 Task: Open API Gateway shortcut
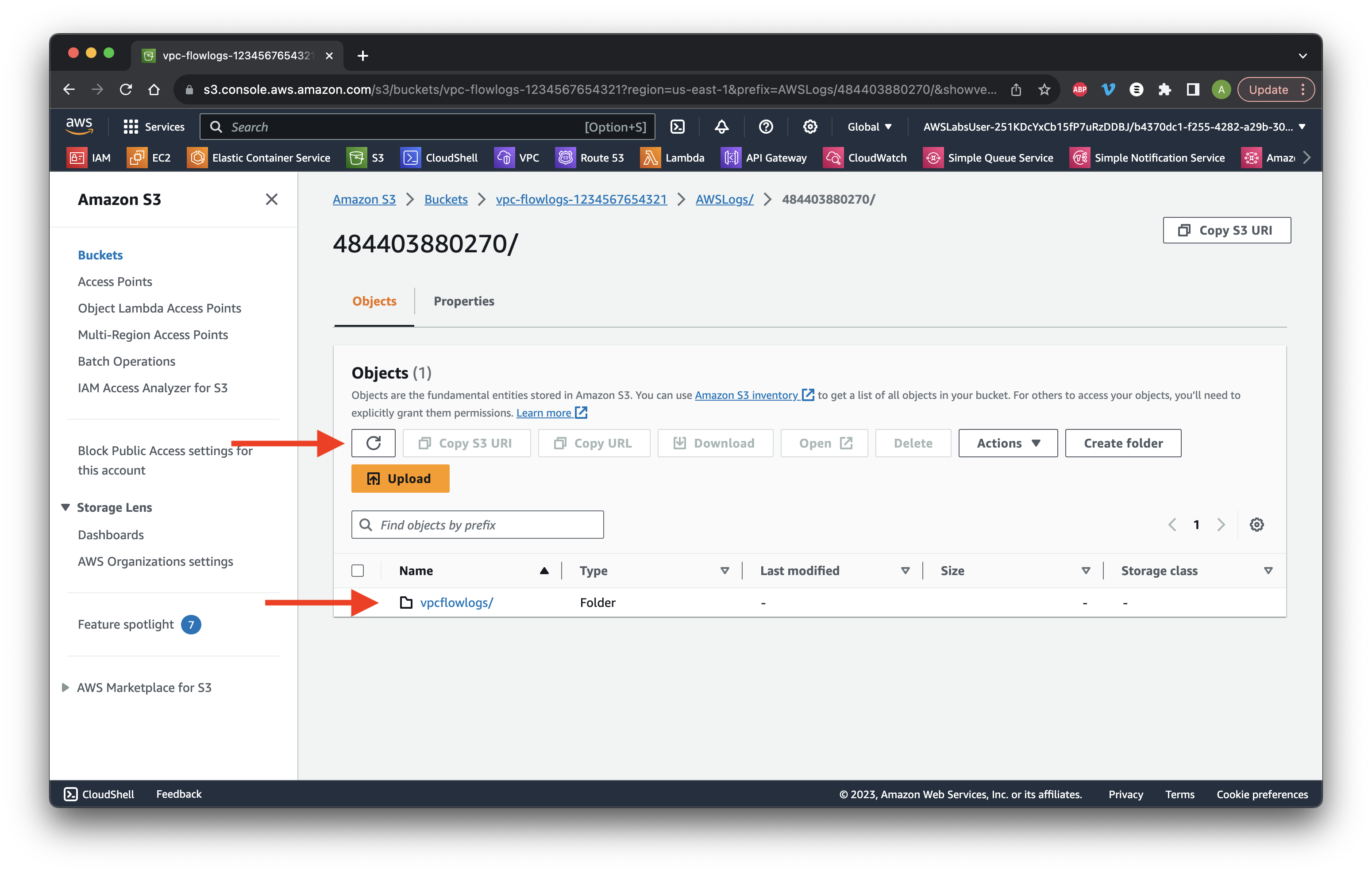[764, 158]
